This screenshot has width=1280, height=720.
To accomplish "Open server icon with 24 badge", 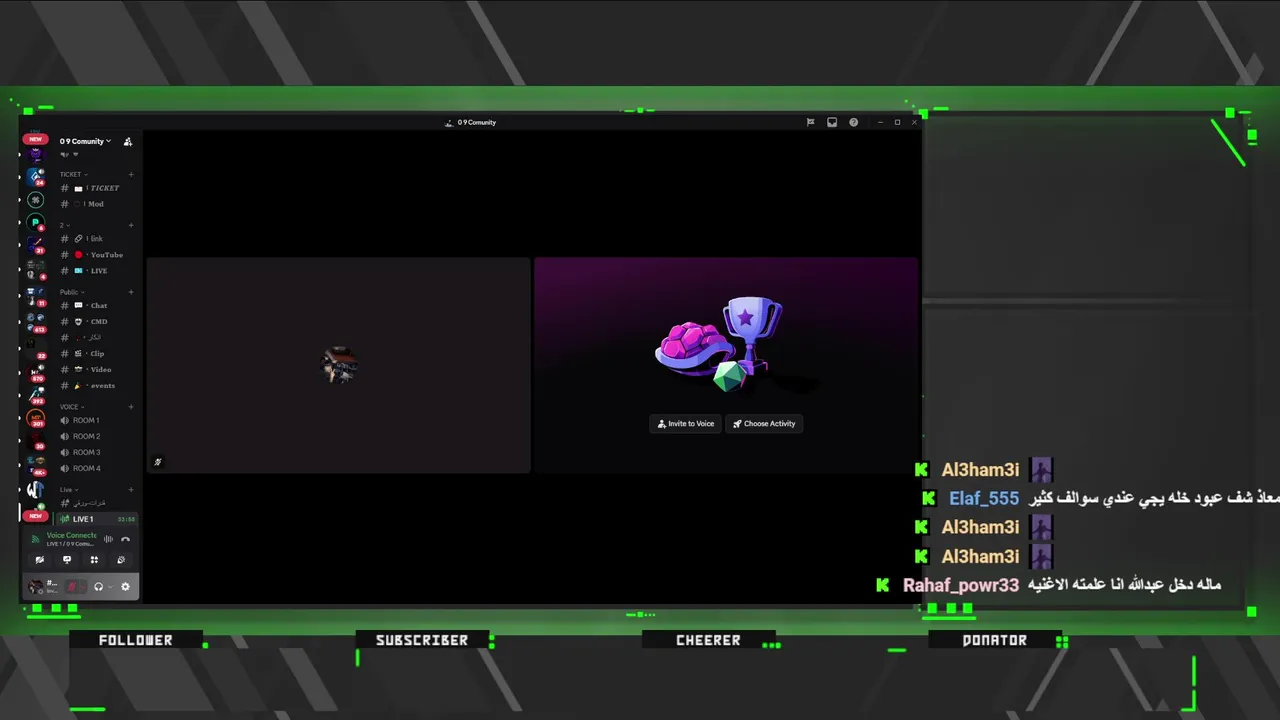I will click(x=36, y=176).
